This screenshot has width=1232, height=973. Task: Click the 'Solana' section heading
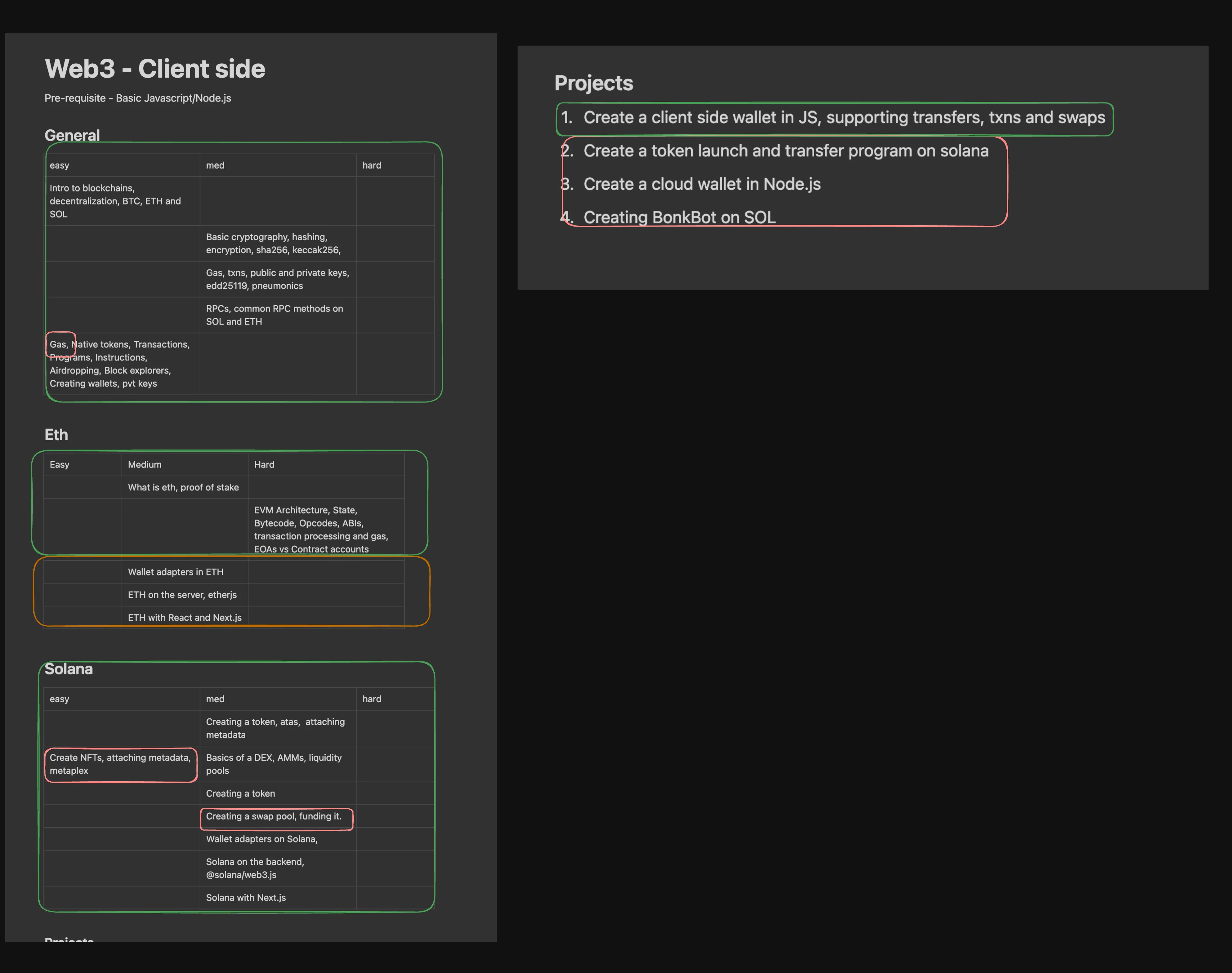pyautogui.click(x=69, y=669)
